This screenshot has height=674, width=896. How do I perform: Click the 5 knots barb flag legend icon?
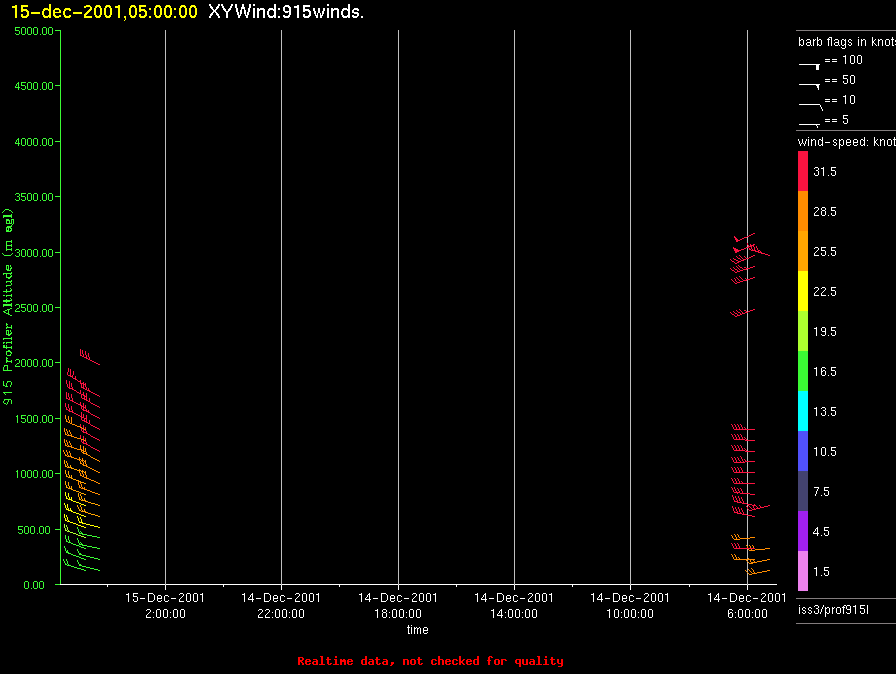[809, 124]
